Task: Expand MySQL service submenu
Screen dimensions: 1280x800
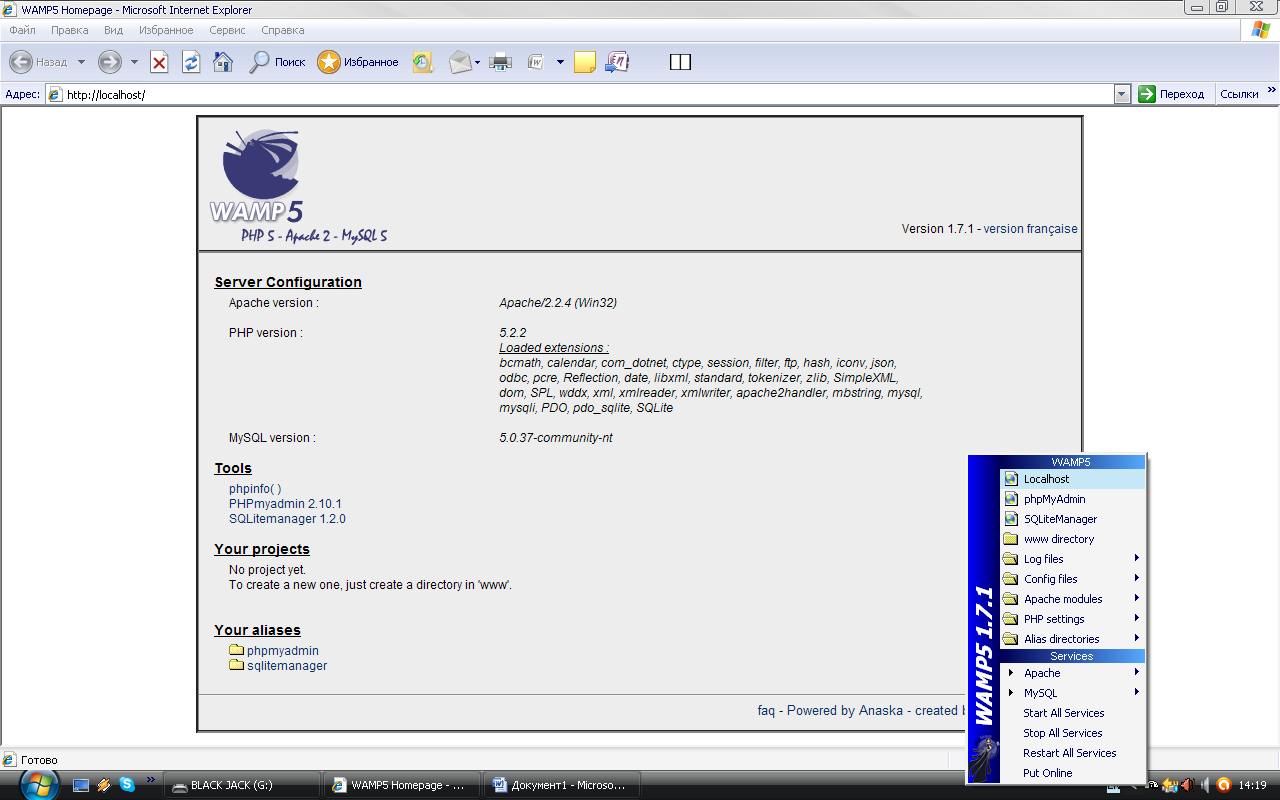Action: pyautogui.click(x=1137, y=692)
